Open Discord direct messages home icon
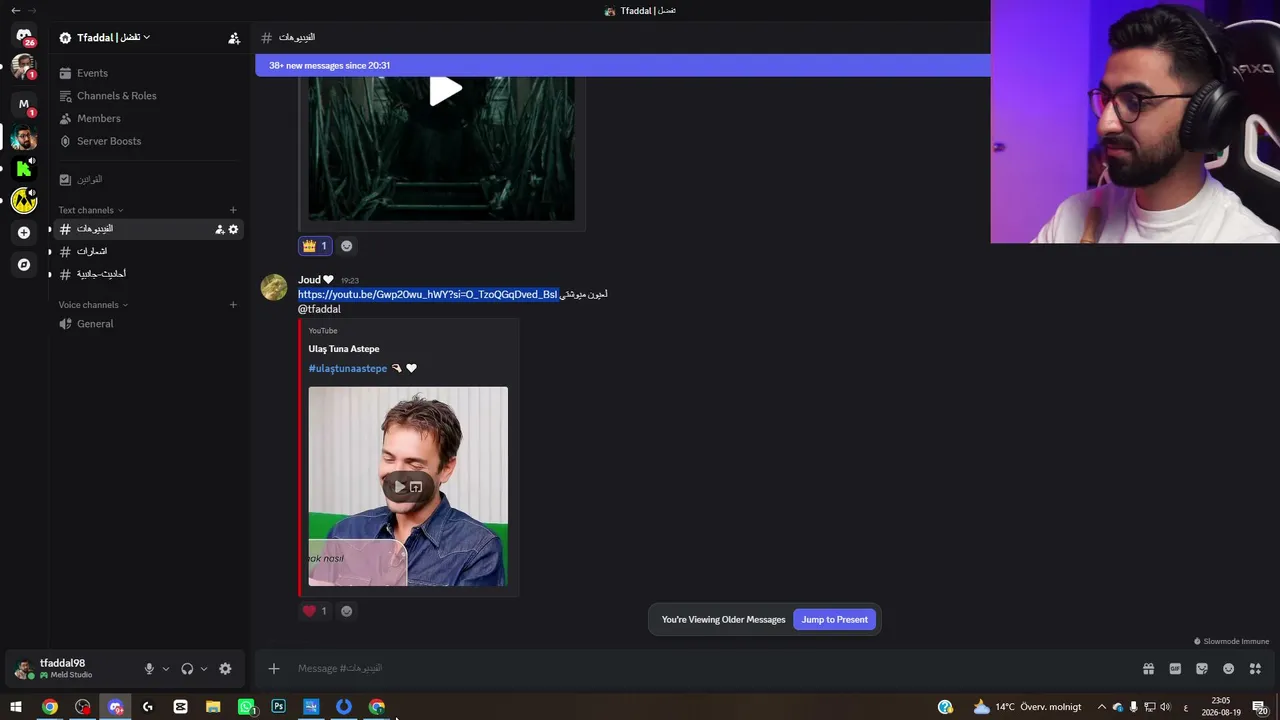1280x720 pixels. coord(24,36)
